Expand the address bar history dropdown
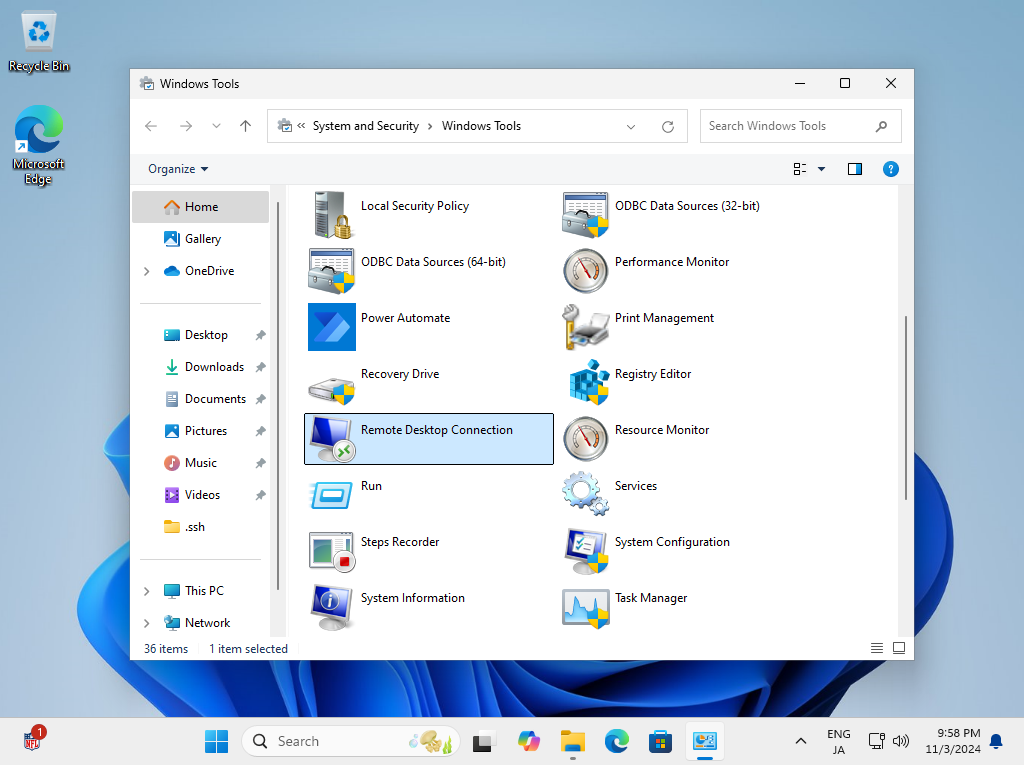The width and height of the screenshot is (1024, 765). coord(631,126)
